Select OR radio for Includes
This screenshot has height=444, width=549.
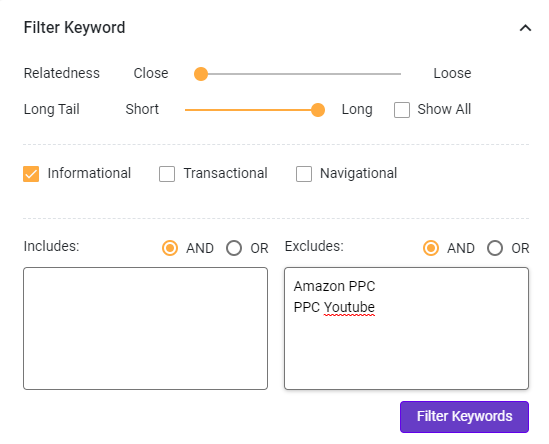click(234, 248)
